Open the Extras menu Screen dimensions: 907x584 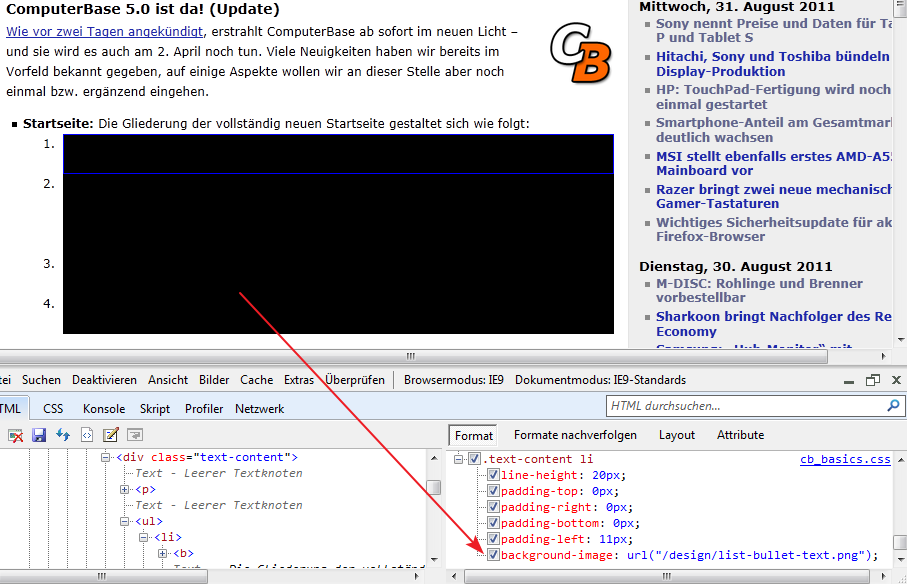pyautogui.click(x=298, y=380)
